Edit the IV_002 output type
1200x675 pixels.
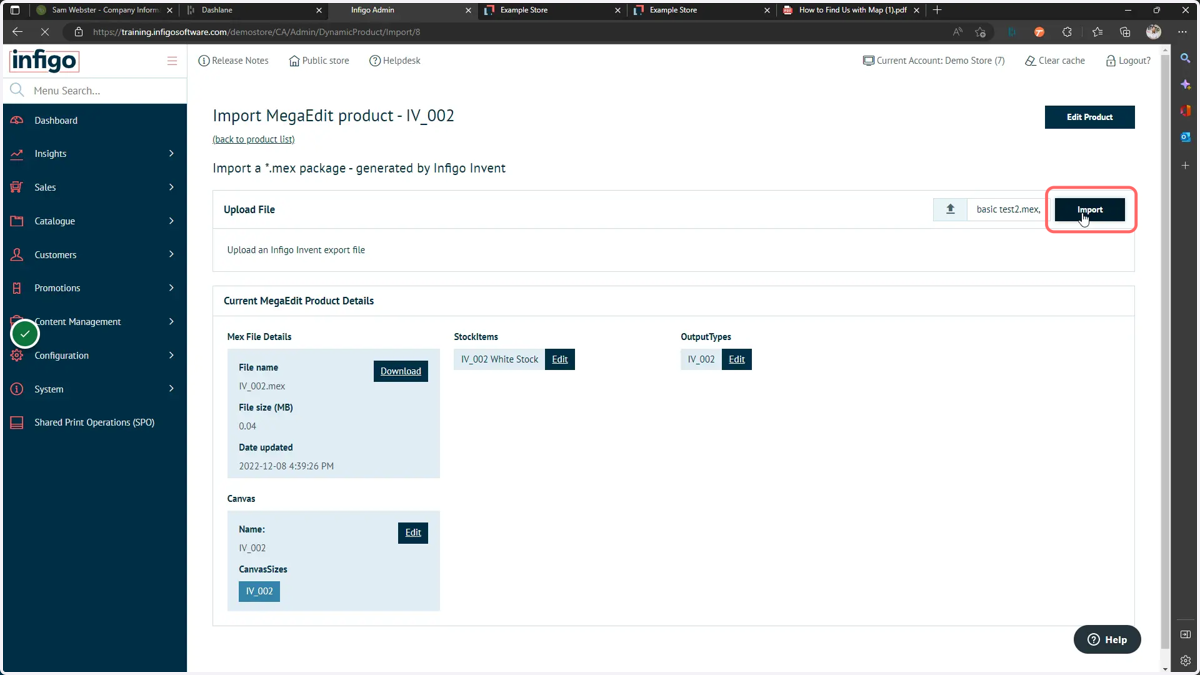737,359
